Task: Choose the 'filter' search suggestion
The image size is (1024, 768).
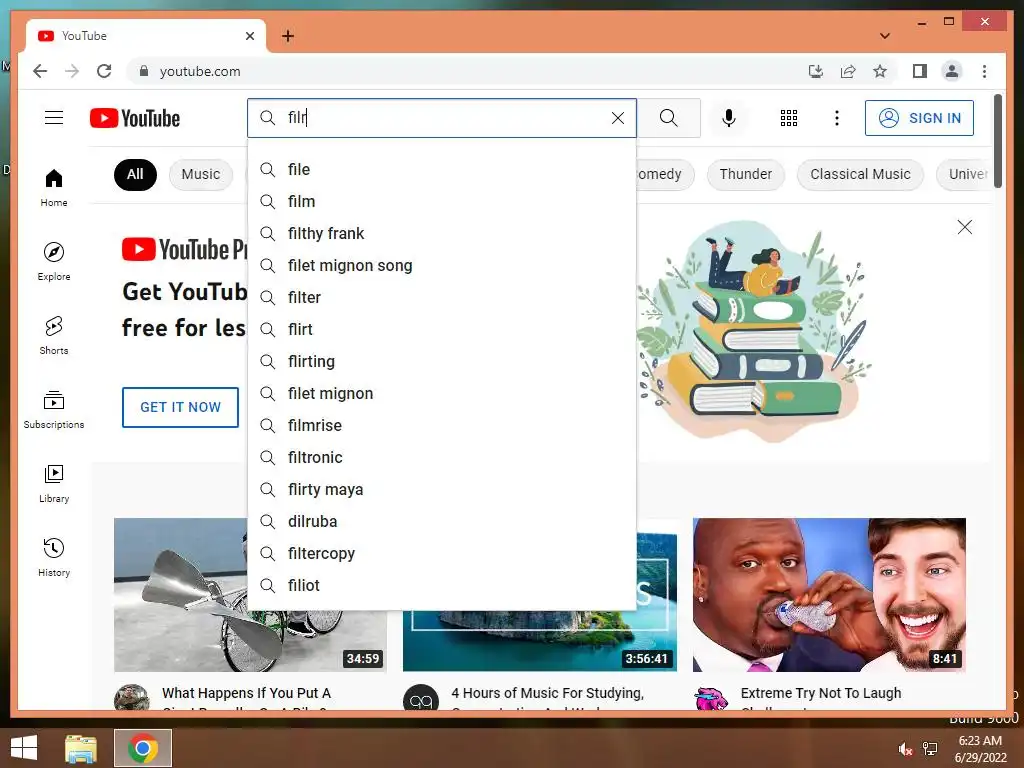Action: 442,298
